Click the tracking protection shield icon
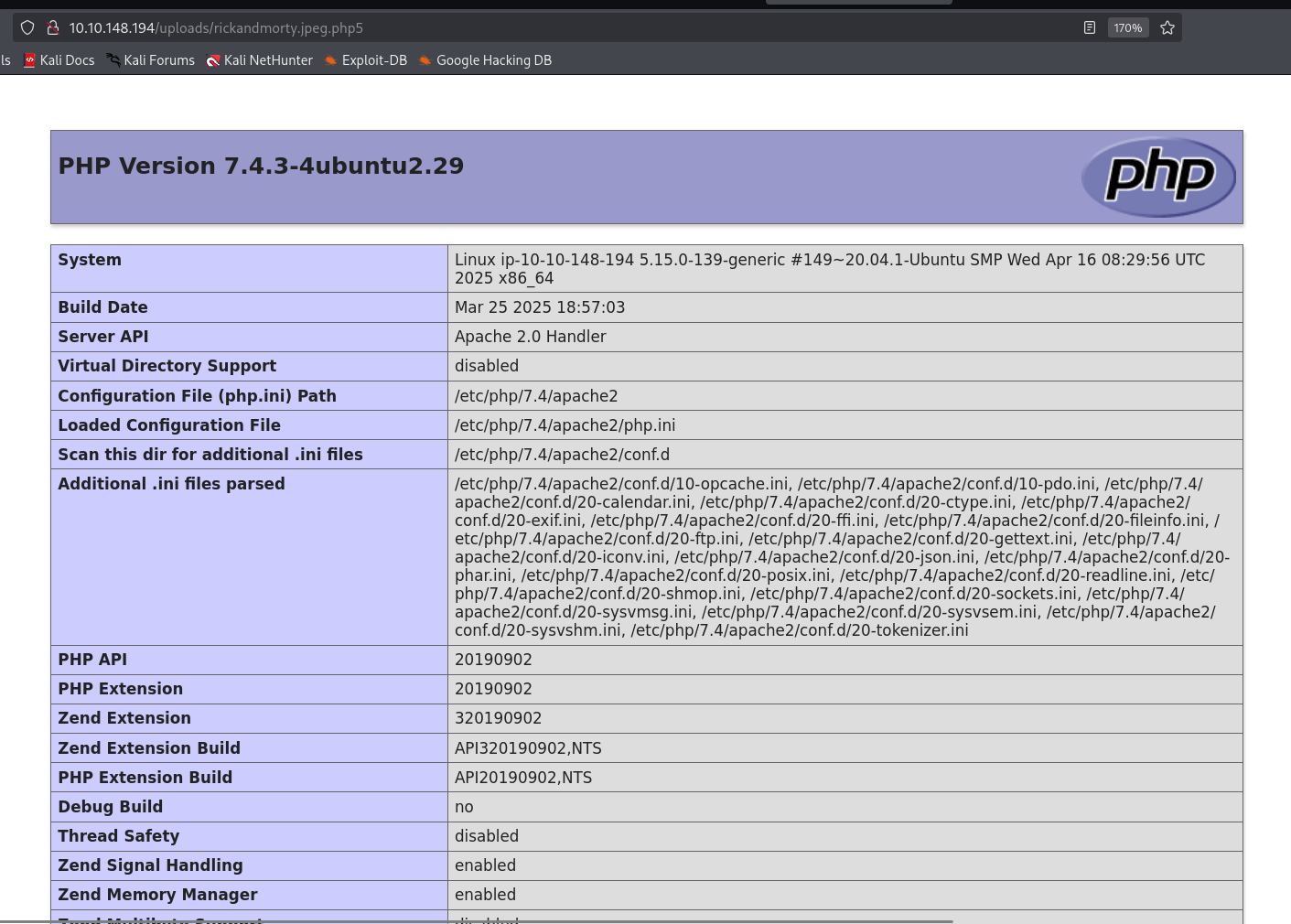The height and width of the screenshot is (924, 1291). point(27,27)
